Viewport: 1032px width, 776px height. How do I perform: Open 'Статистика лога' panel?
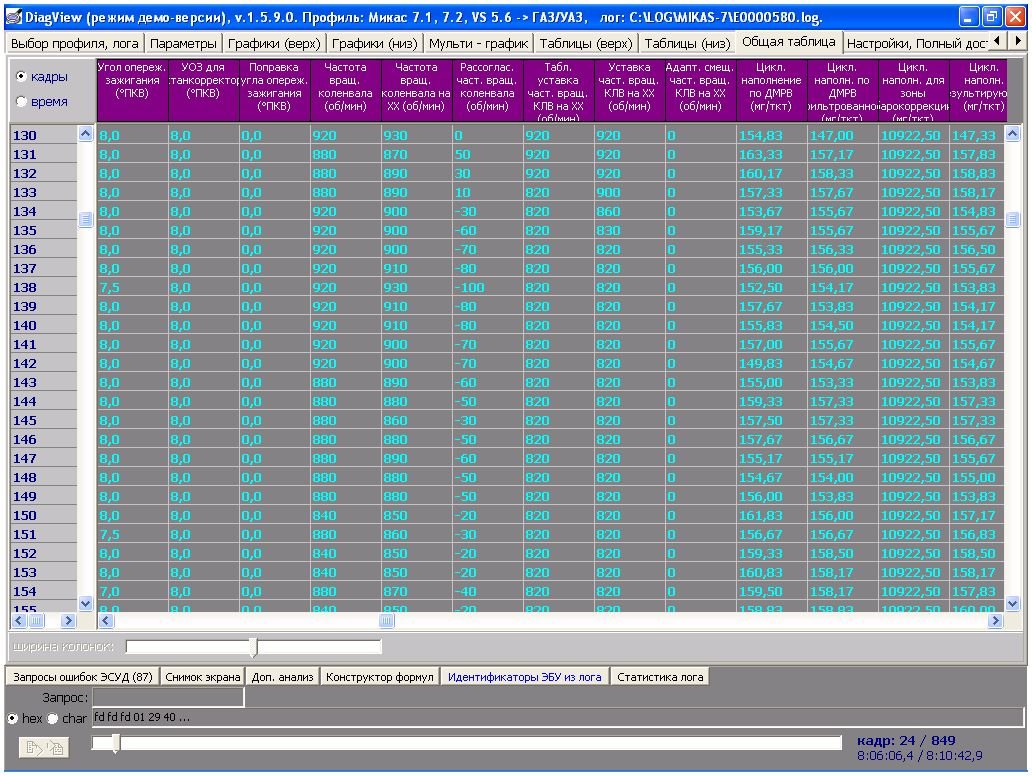click(x=660, y=677)
